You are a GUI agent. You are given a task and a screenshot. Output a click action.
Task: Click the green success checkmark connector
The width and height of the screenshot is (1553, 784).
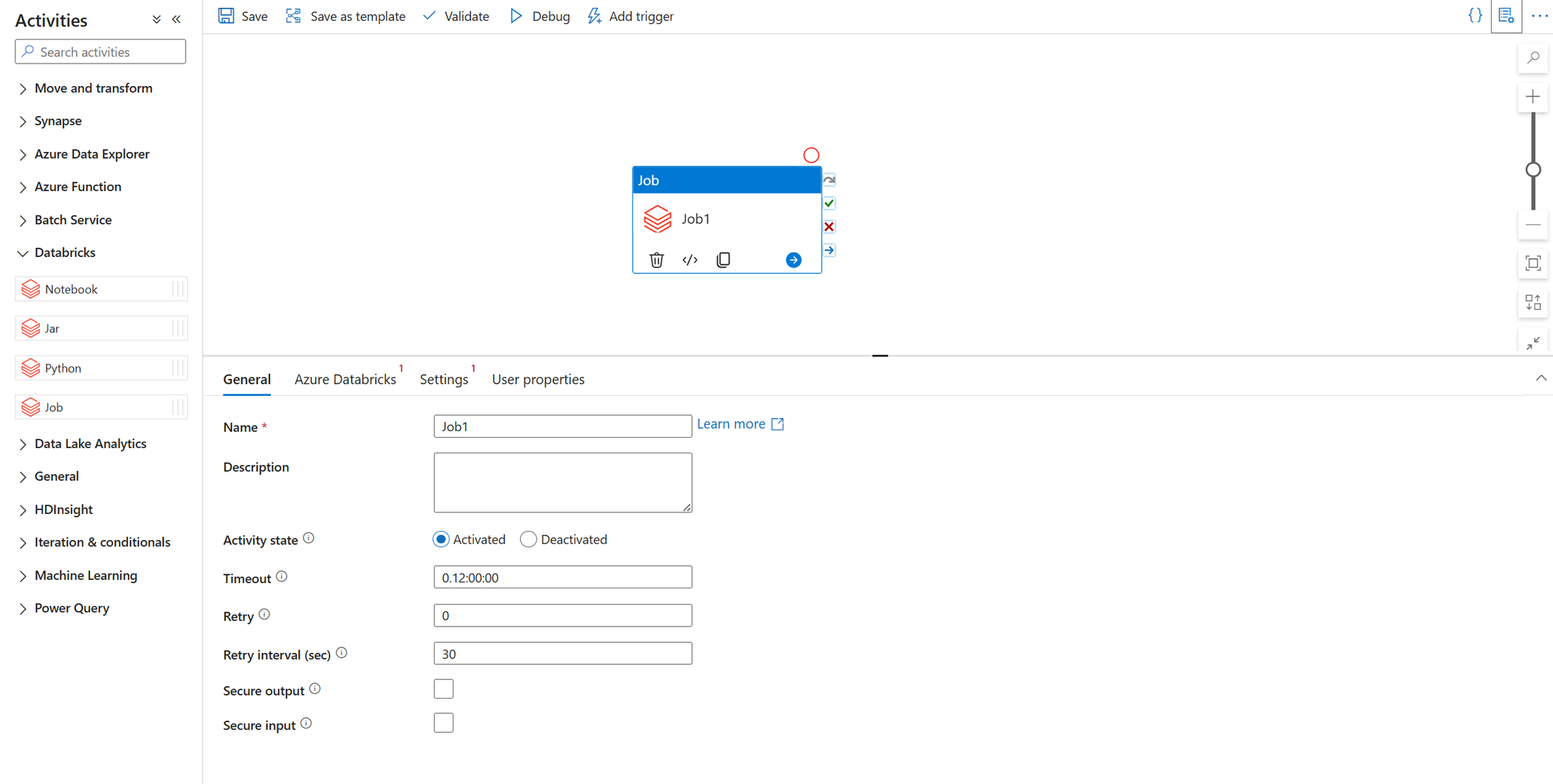click(x=829, y=203)
